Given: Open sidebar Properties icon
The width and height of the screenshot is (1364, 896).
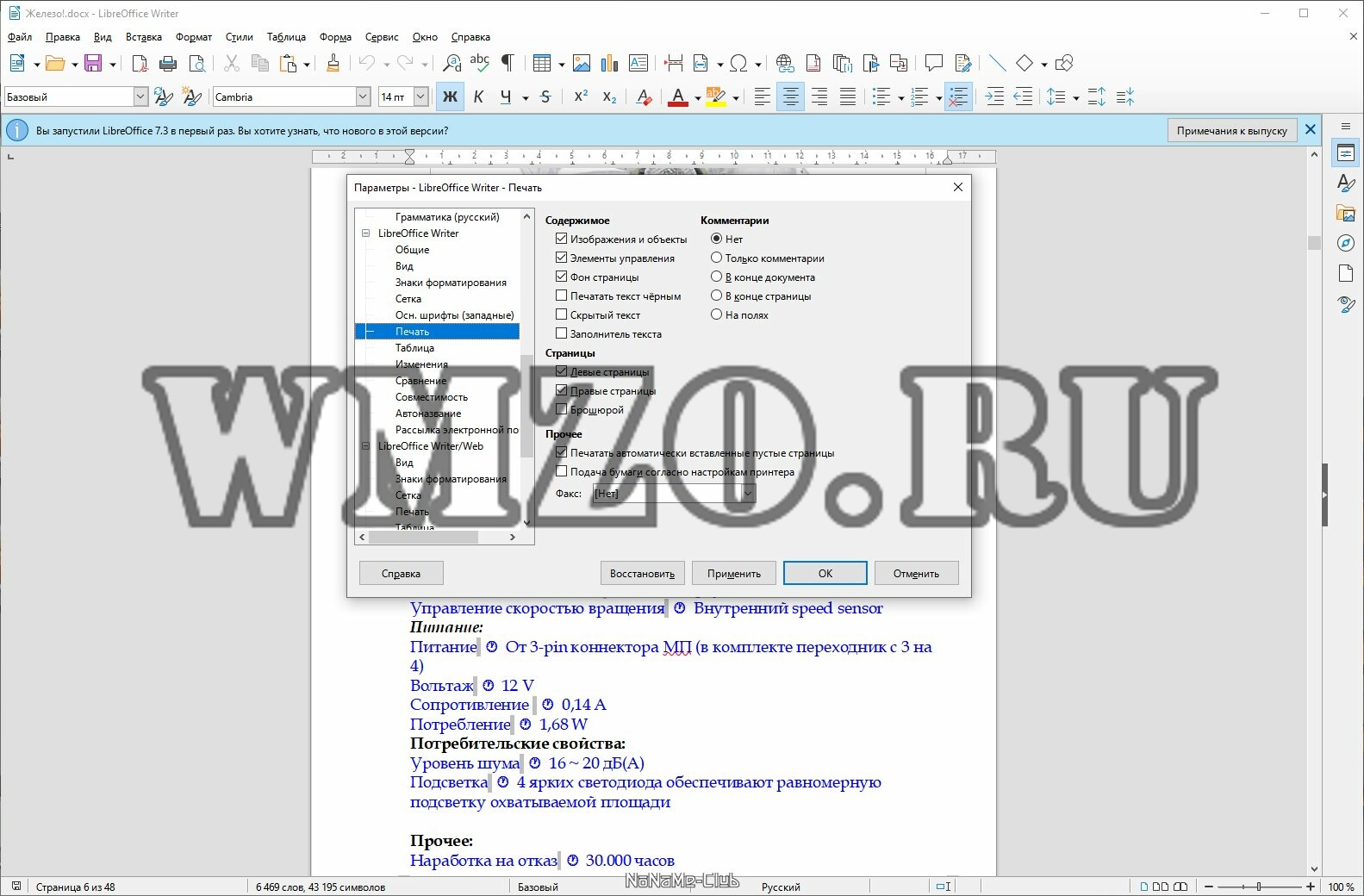Looking at the screenshot, I should (x=1346, y=153).
